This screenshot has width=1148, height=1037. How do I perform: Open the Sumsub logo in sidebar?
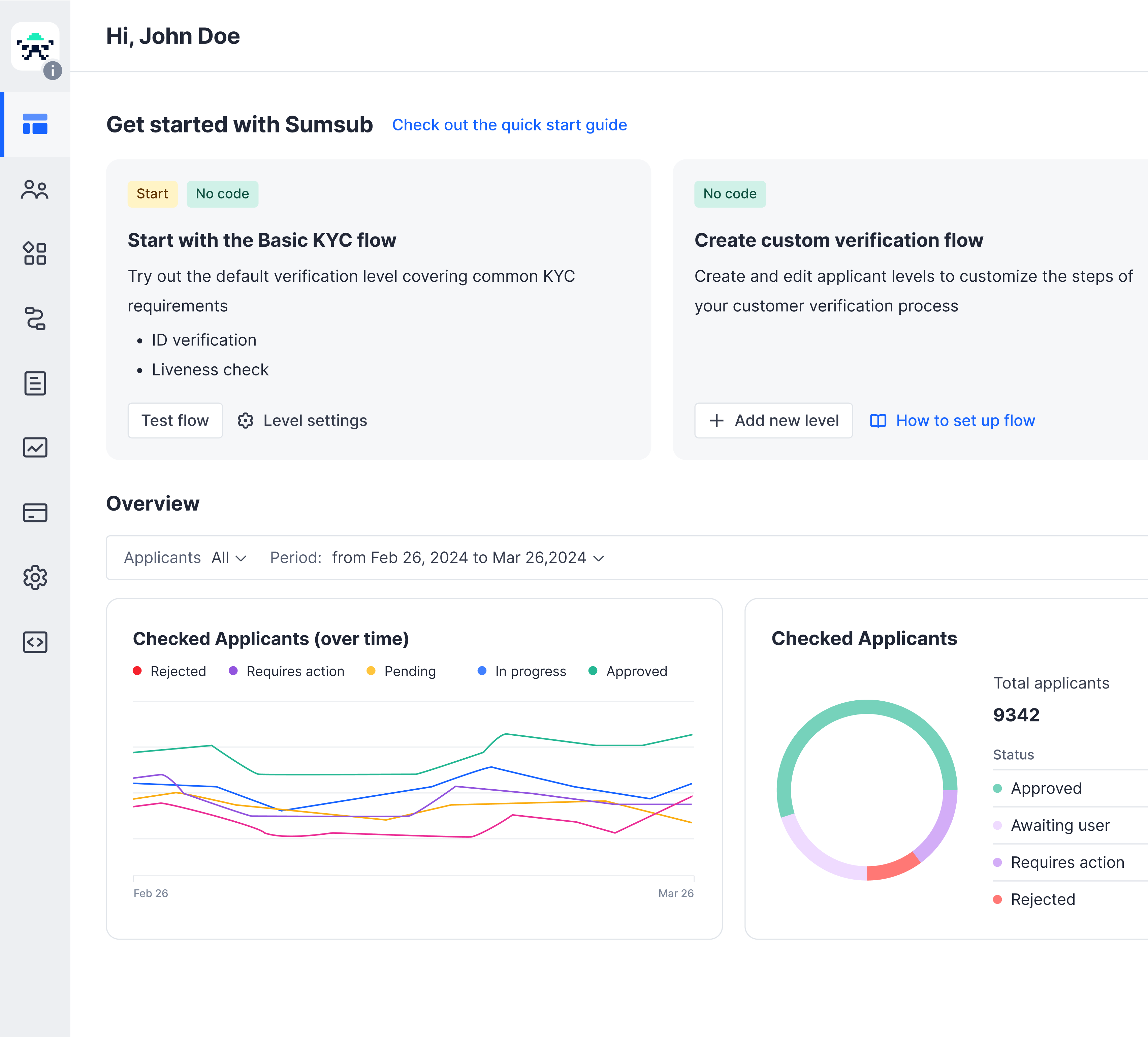point(35,46)
